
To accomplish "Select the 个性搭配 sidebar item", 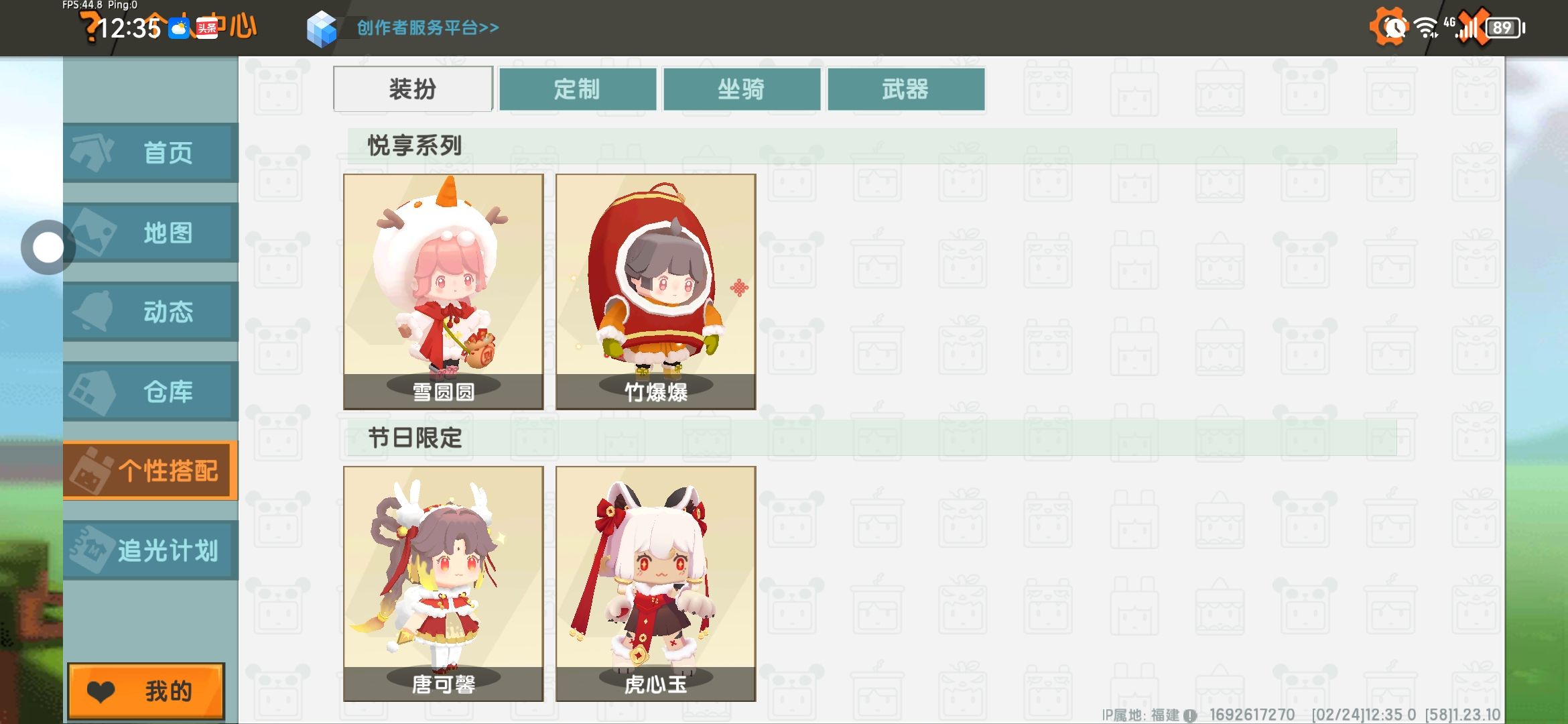I will coord(151,471).
